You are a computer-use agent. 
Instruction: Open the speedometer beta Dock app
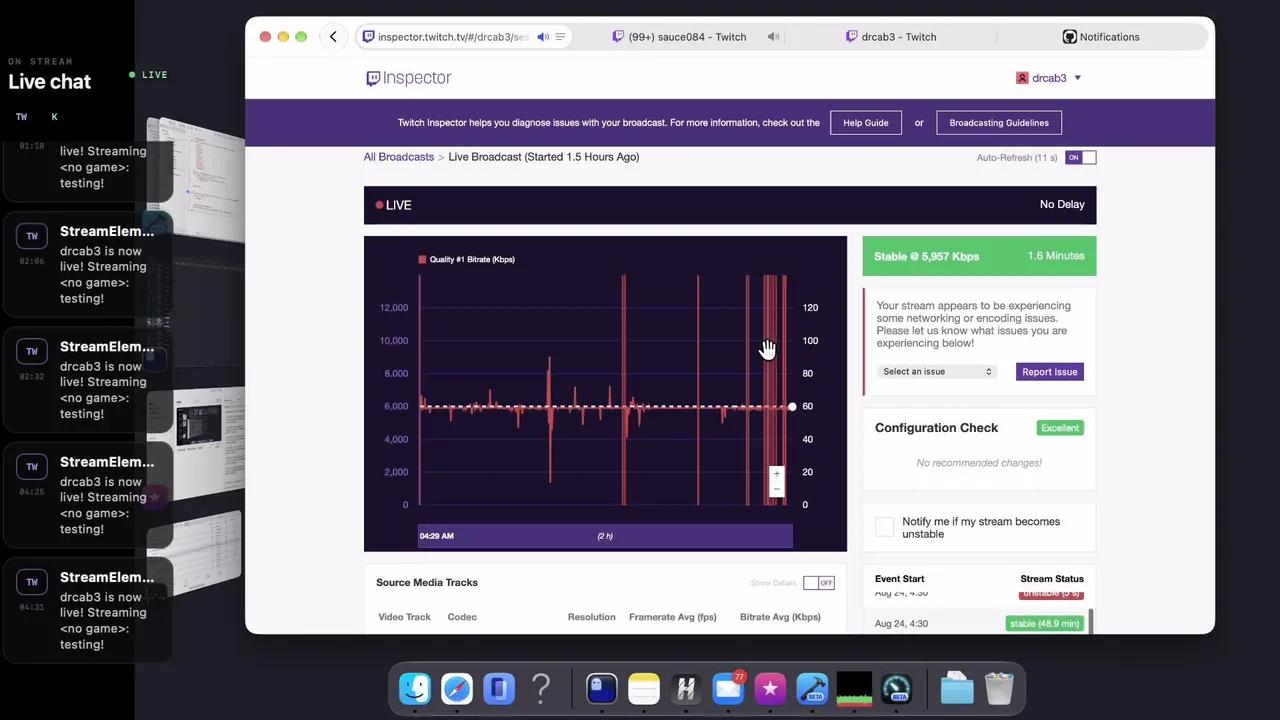click(x=896, y=688)
